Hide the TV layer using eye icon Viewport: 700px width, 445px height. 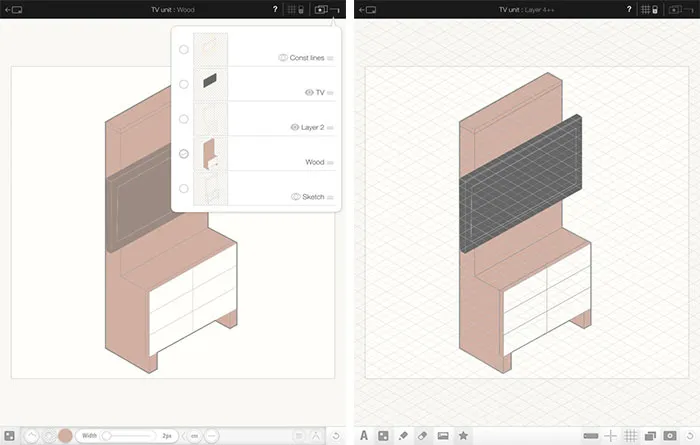(x=309, y=92)
